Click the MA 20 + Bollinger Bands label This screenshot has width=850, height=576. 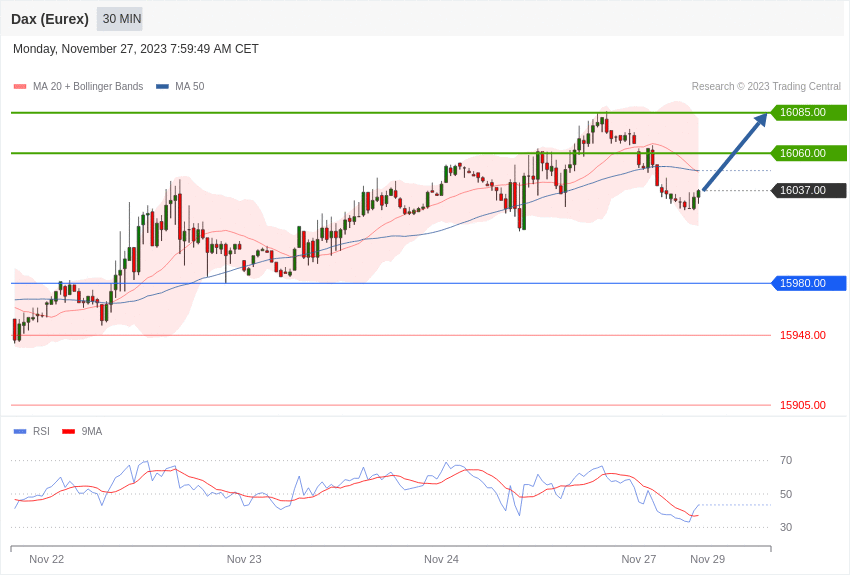[88, 86]
